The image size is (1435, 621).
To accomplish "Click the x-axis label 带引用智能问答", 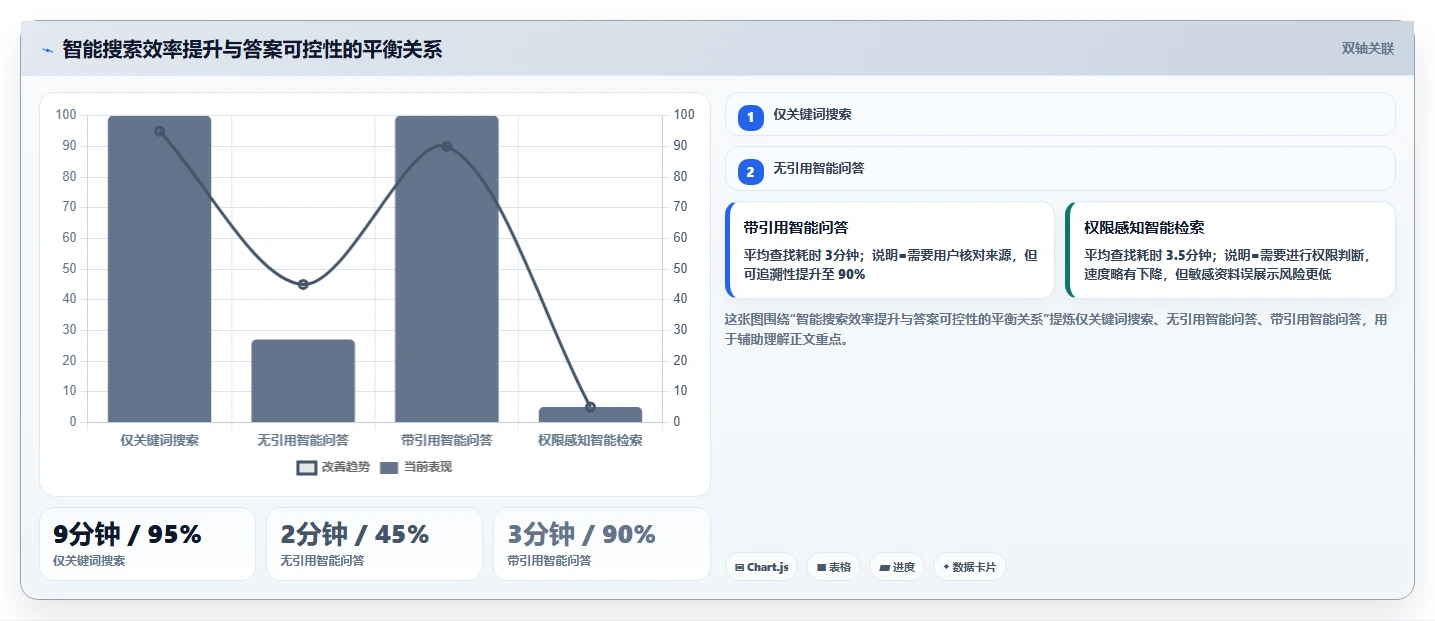I will [x=447, y=440].
